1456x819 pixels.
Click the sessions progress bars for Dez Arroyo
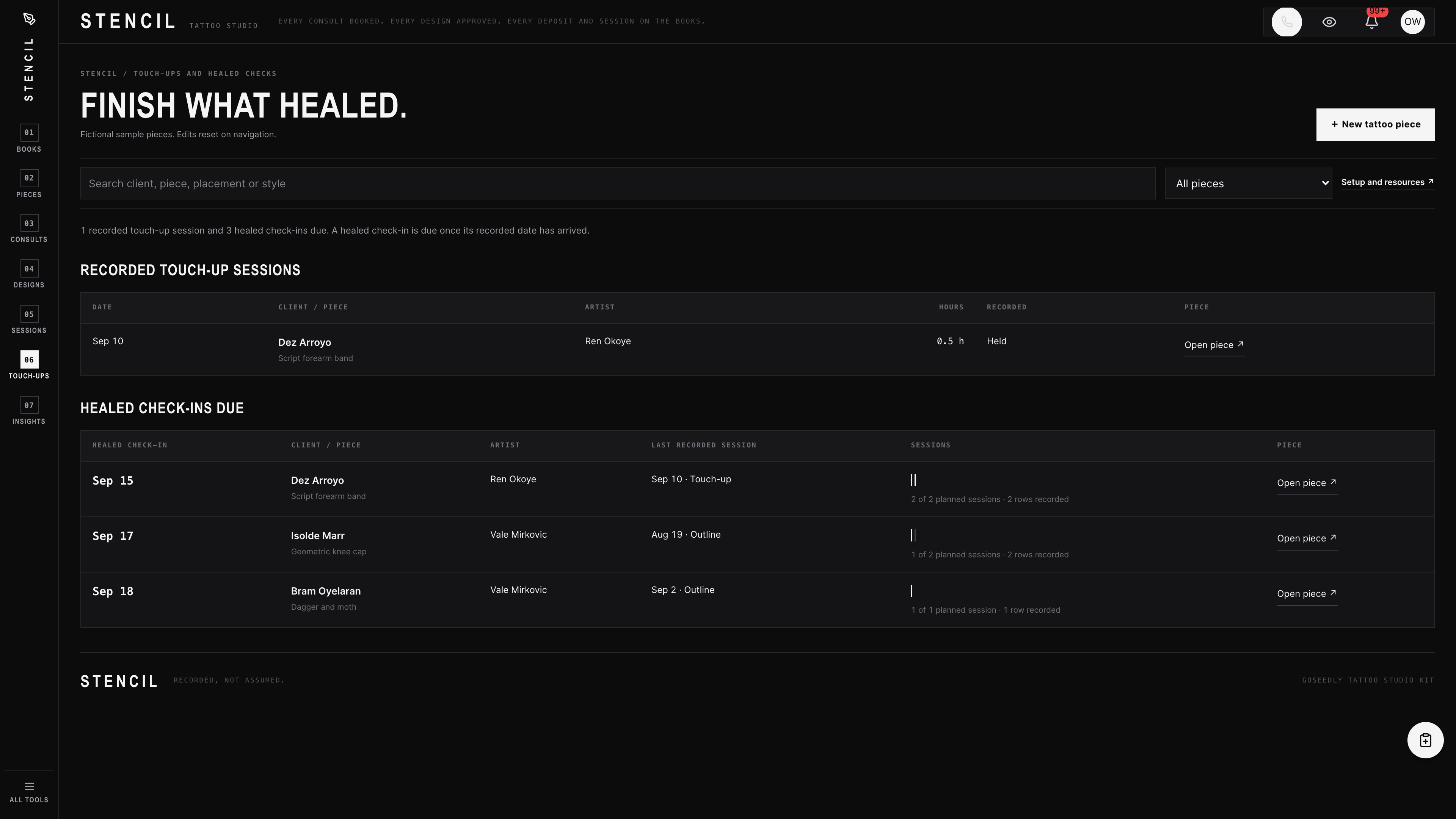[913, 480]
